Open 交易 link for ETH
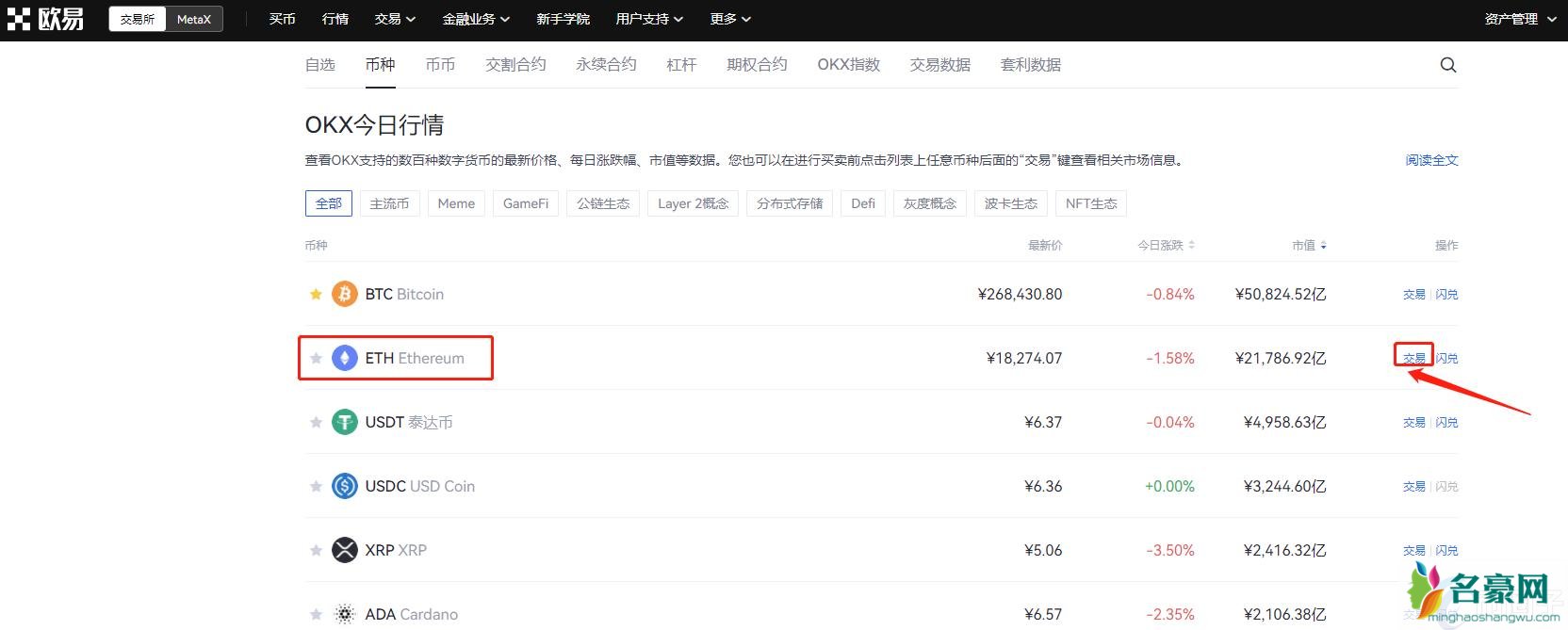This screenshot has width=1568, height=630. [1414, 358]
